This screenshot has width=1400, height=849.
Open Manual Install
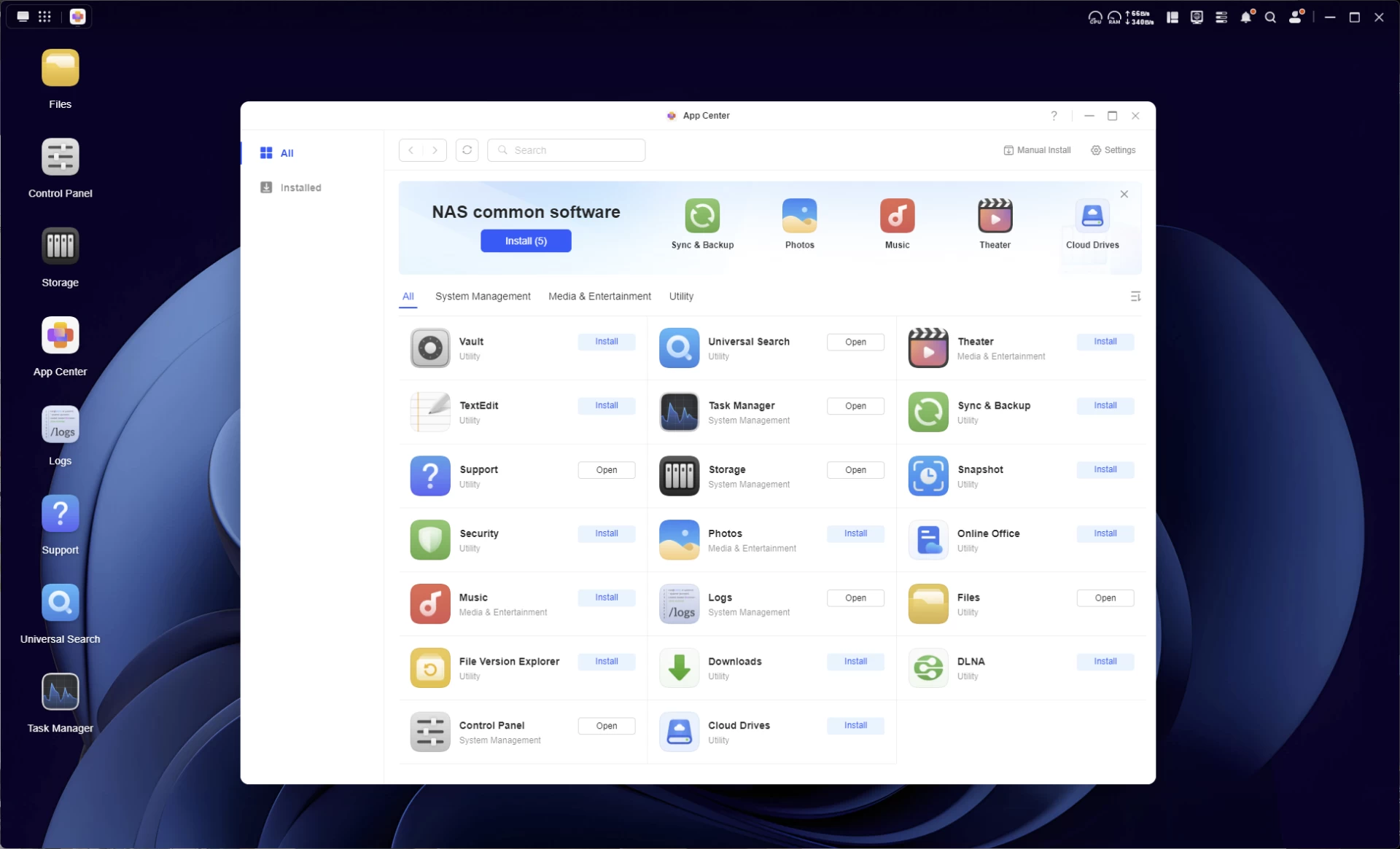[x=1037, y=150]
